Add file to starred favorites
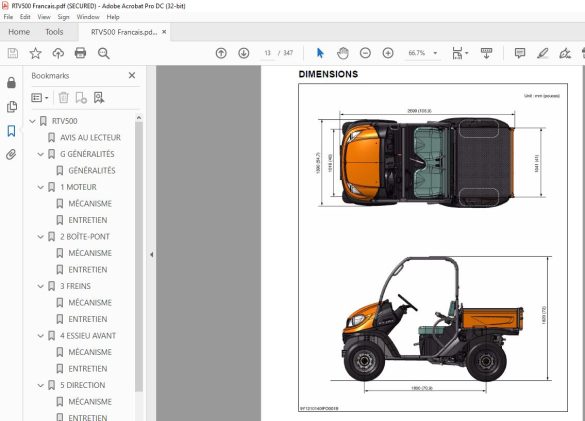The width and height of the screenshot is (585, 421). coord(35,53)
